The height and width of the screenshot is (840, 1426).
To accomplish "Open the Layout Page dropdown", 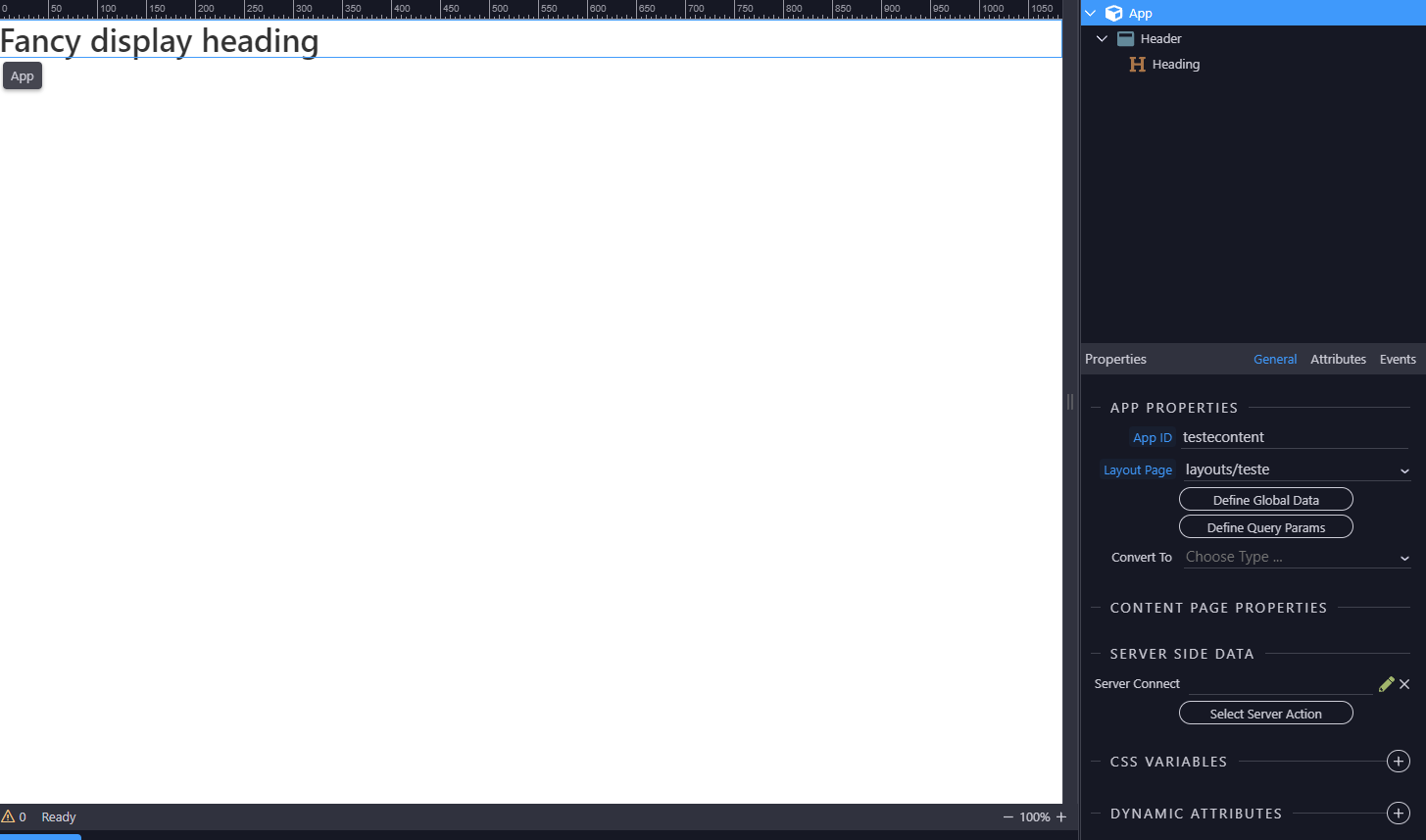I will [x=1403, y=469].
